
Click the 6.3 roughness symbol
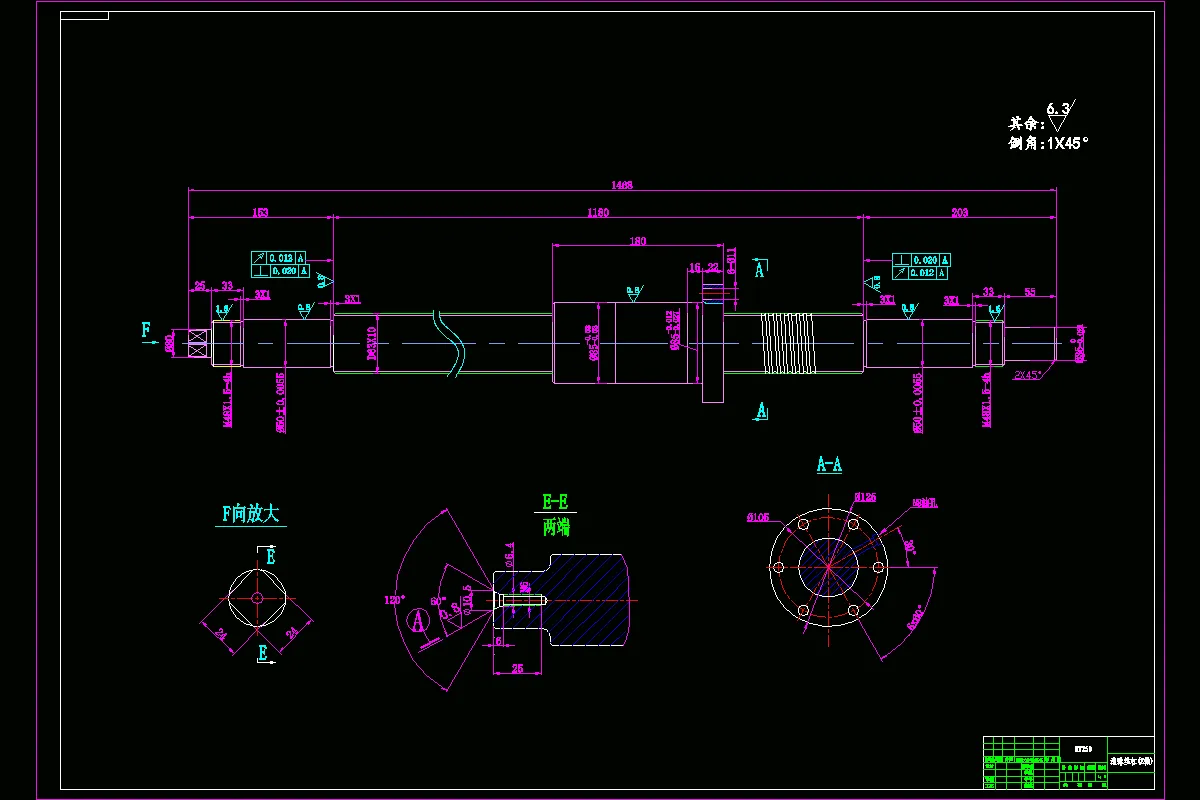tap(1060, 117)
